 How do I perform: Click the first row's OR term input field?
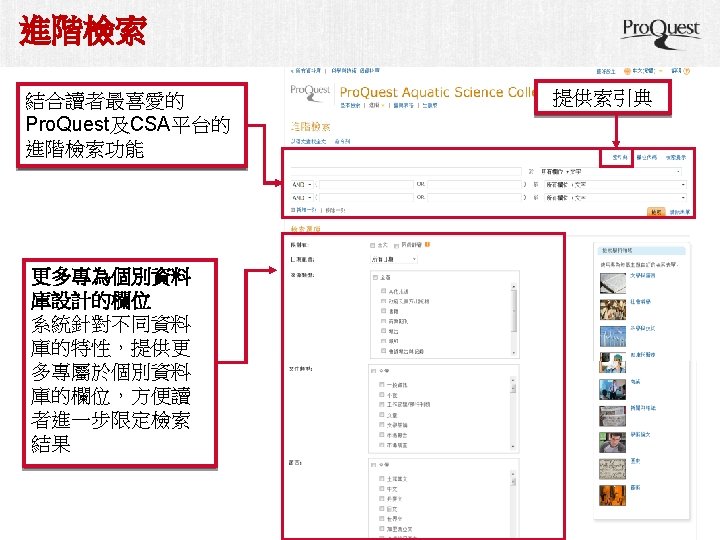[x=474, y=185]
